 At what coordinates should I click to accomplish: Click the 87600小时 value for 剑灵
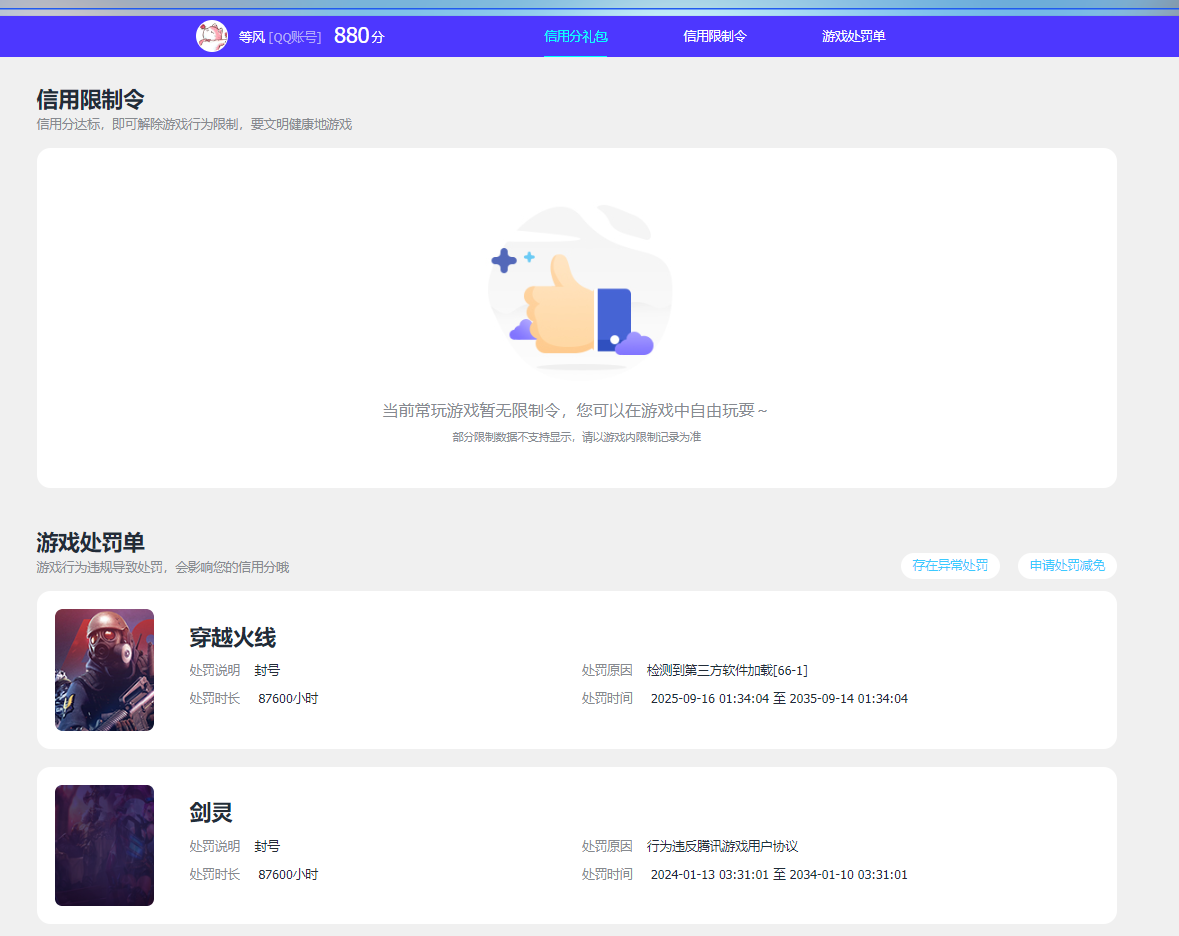pyautogui.click(x=288, y=874)
